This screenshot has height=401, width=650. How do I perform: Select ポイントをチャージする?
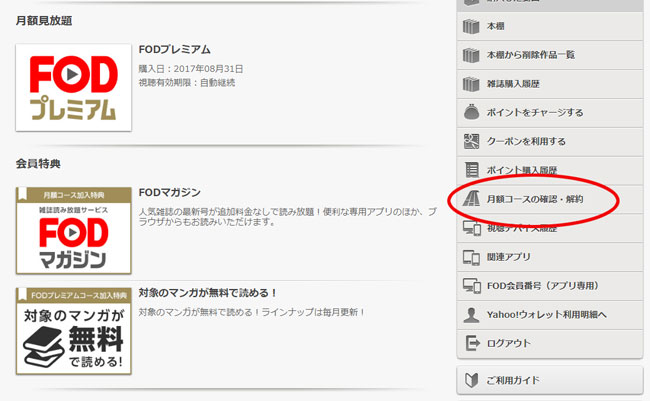[x=550, y=112]
